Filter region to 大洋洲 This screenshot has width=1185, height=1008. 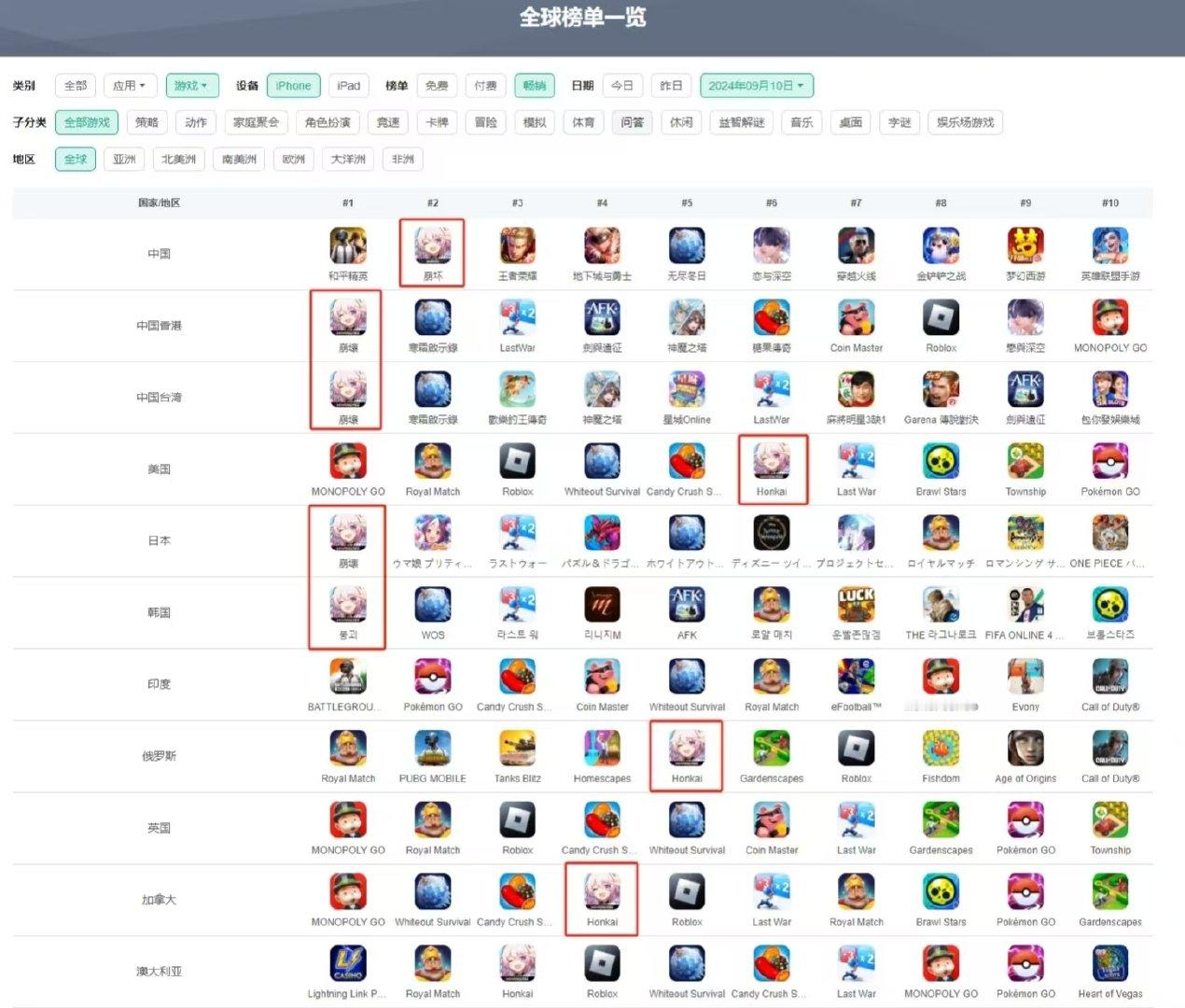pyautogui.click(x=349, y=160)
